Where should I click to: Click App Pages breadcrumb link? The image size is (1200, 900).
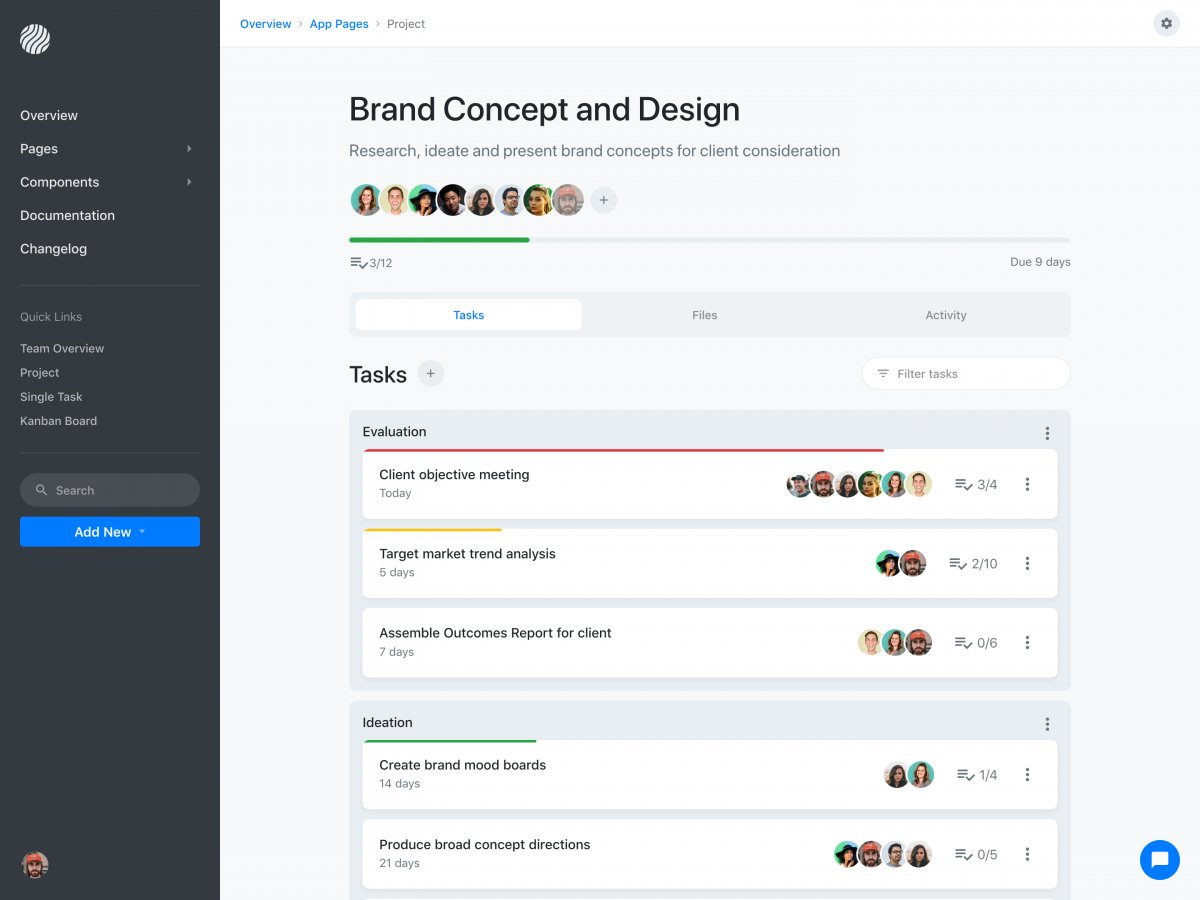pos(339,24)
